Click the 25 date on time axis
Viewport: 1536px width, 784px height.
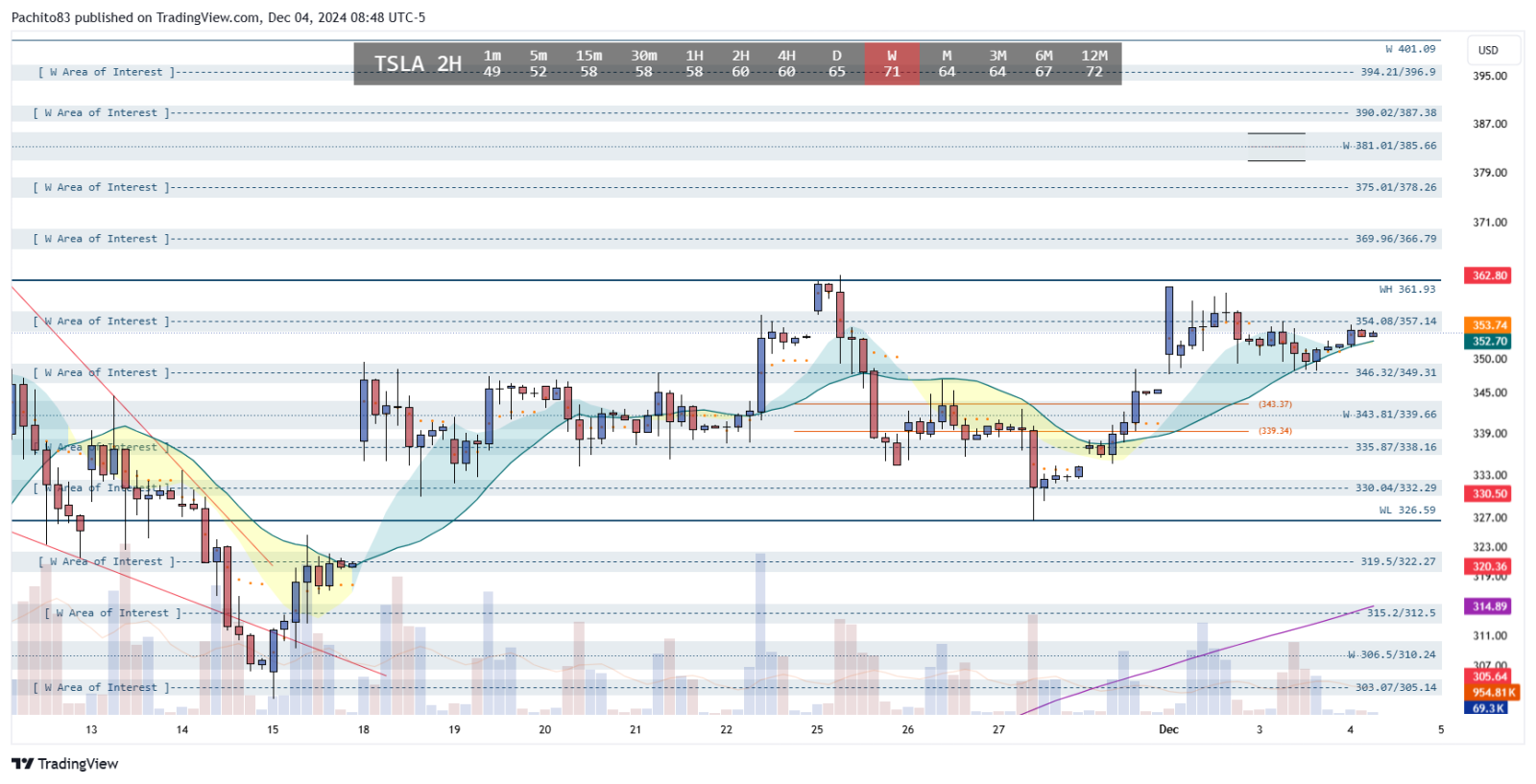(x=817, y=729)
